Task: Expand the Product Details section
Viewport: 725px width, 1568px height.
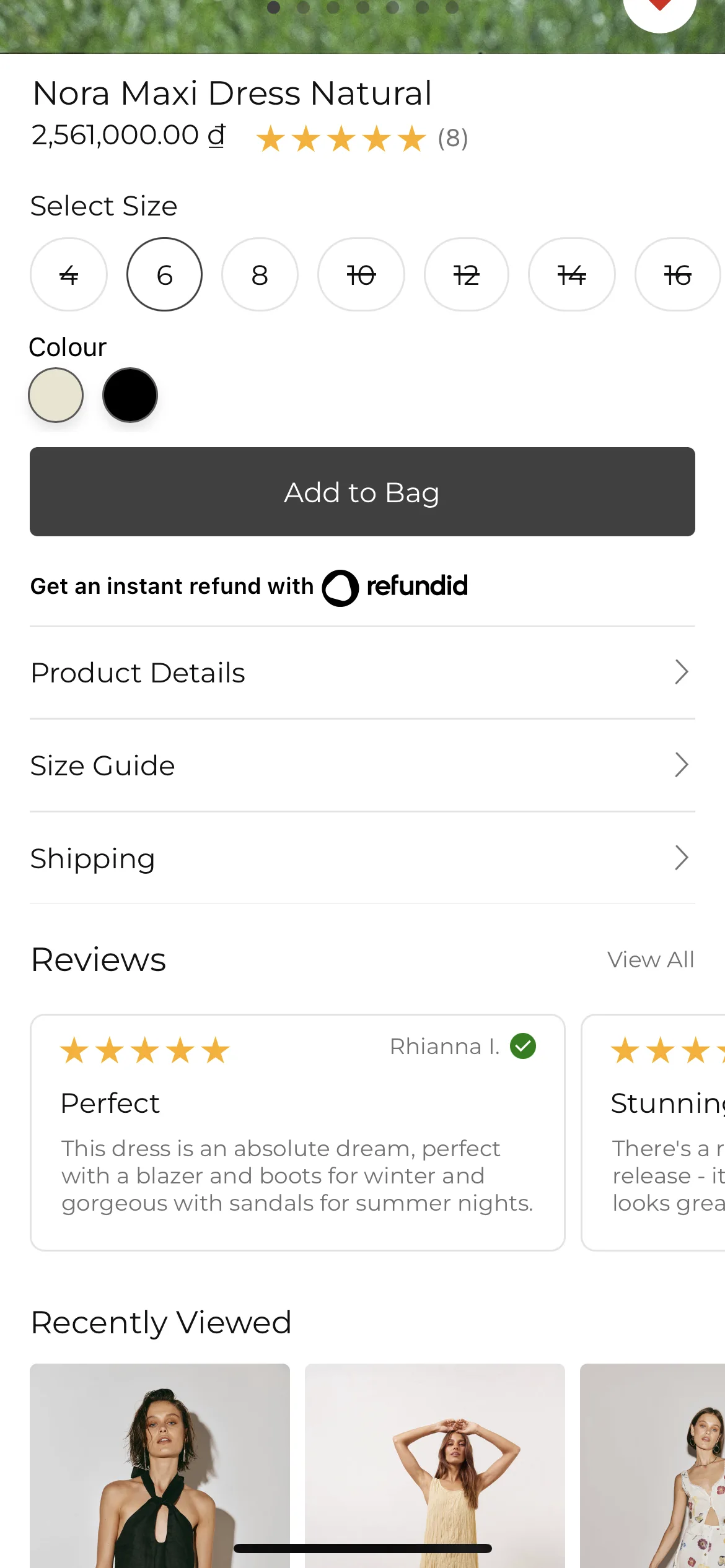Action: (362, 673)
